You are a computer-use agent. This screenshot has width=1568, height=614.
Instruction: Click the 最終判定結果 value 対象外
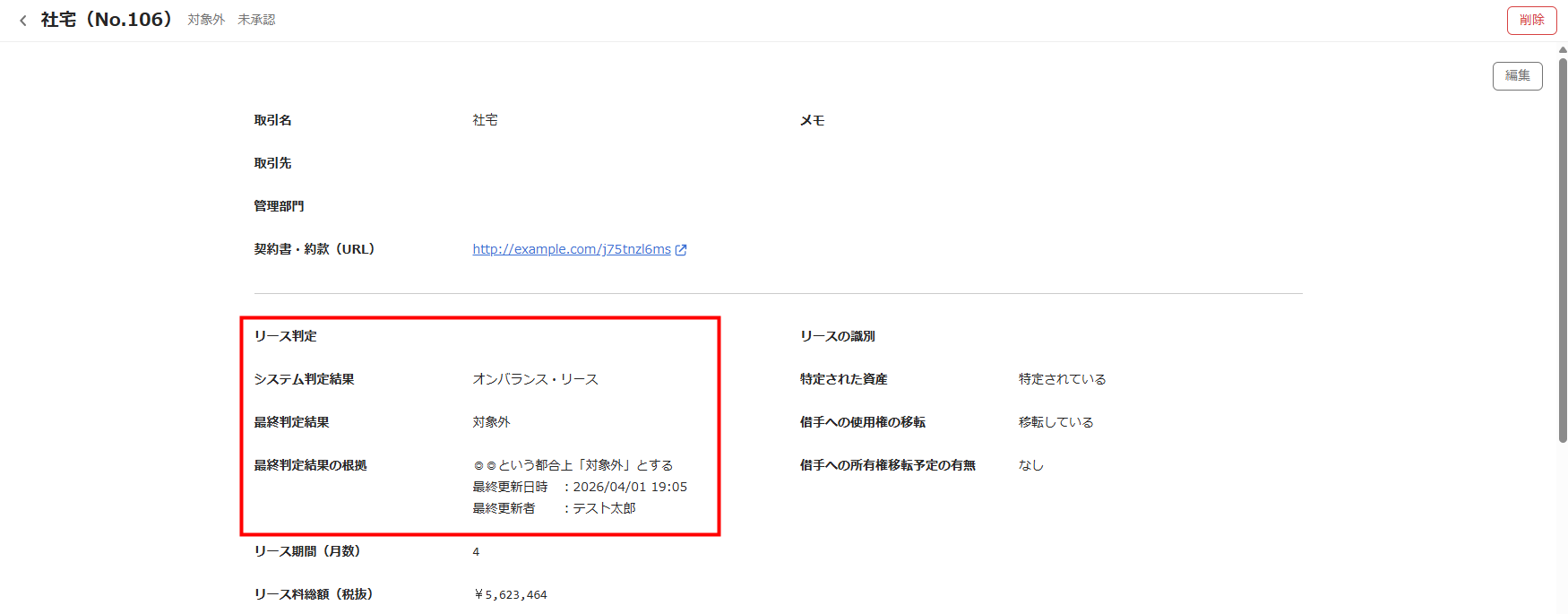click(x=491, y=422)
